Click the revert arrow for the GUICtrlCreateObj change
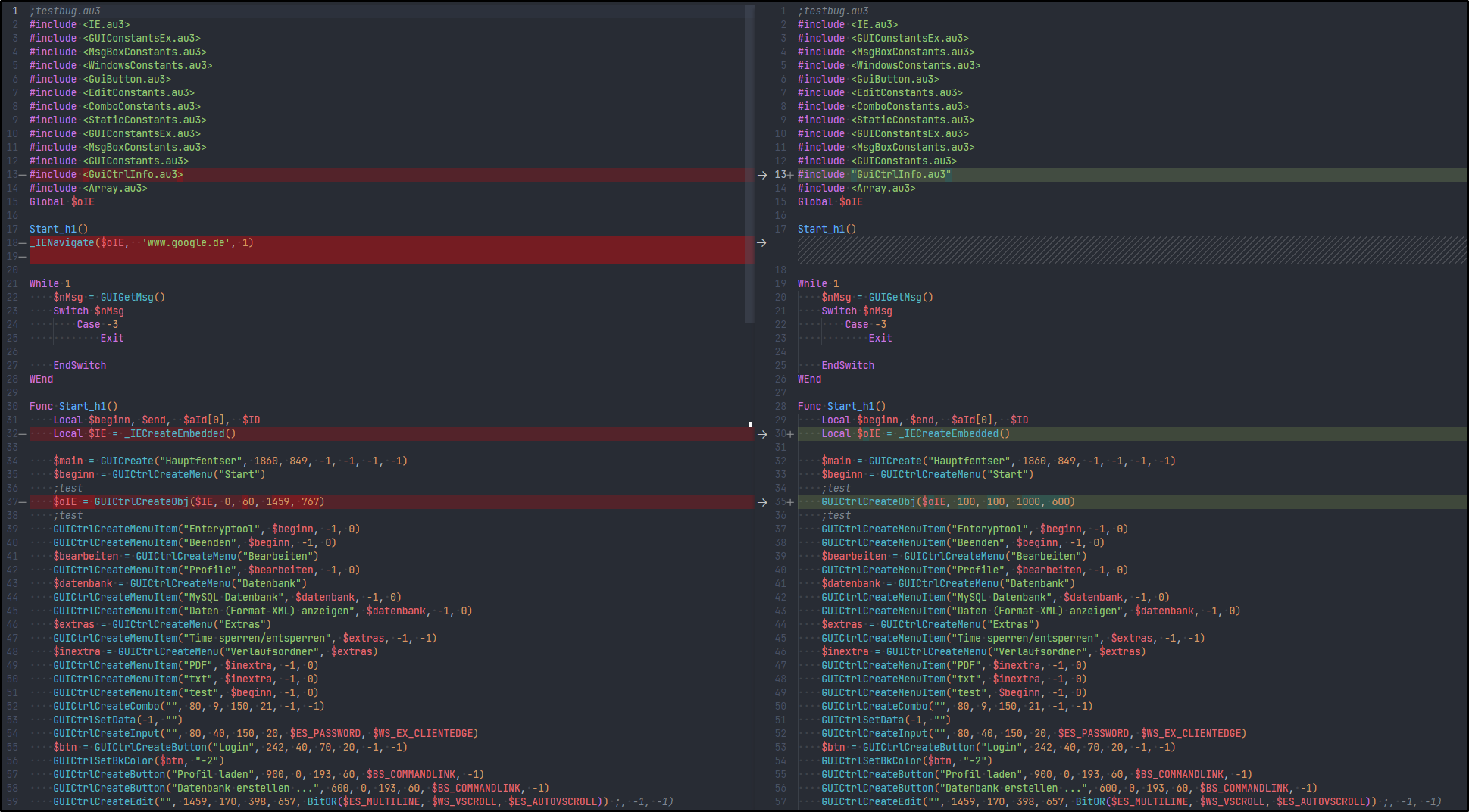1469x812 pixels. coord(762,502)
